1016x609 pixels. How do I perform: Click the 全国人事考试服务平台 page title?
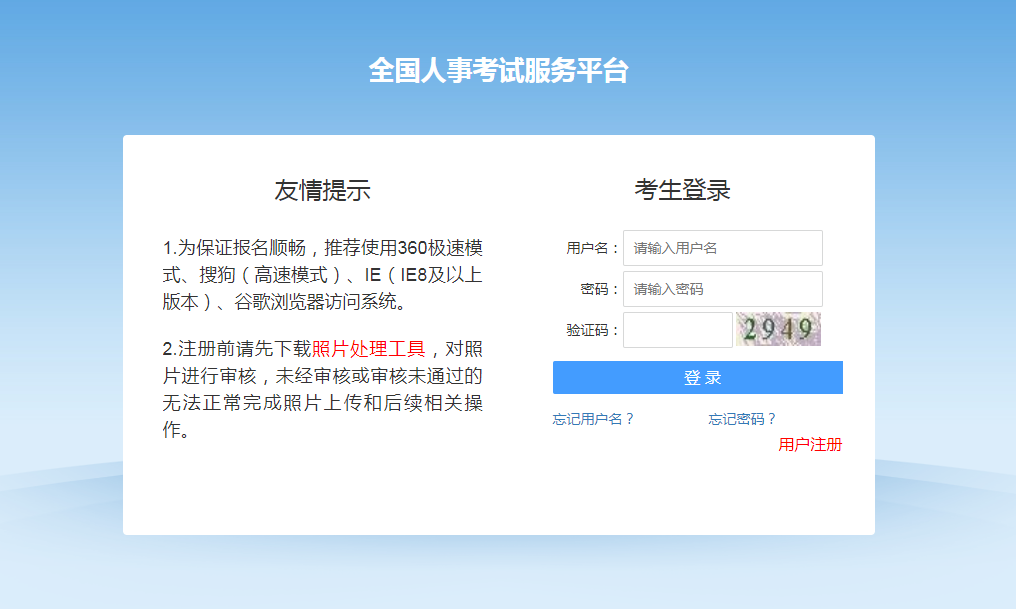click(x=498, y=71)
